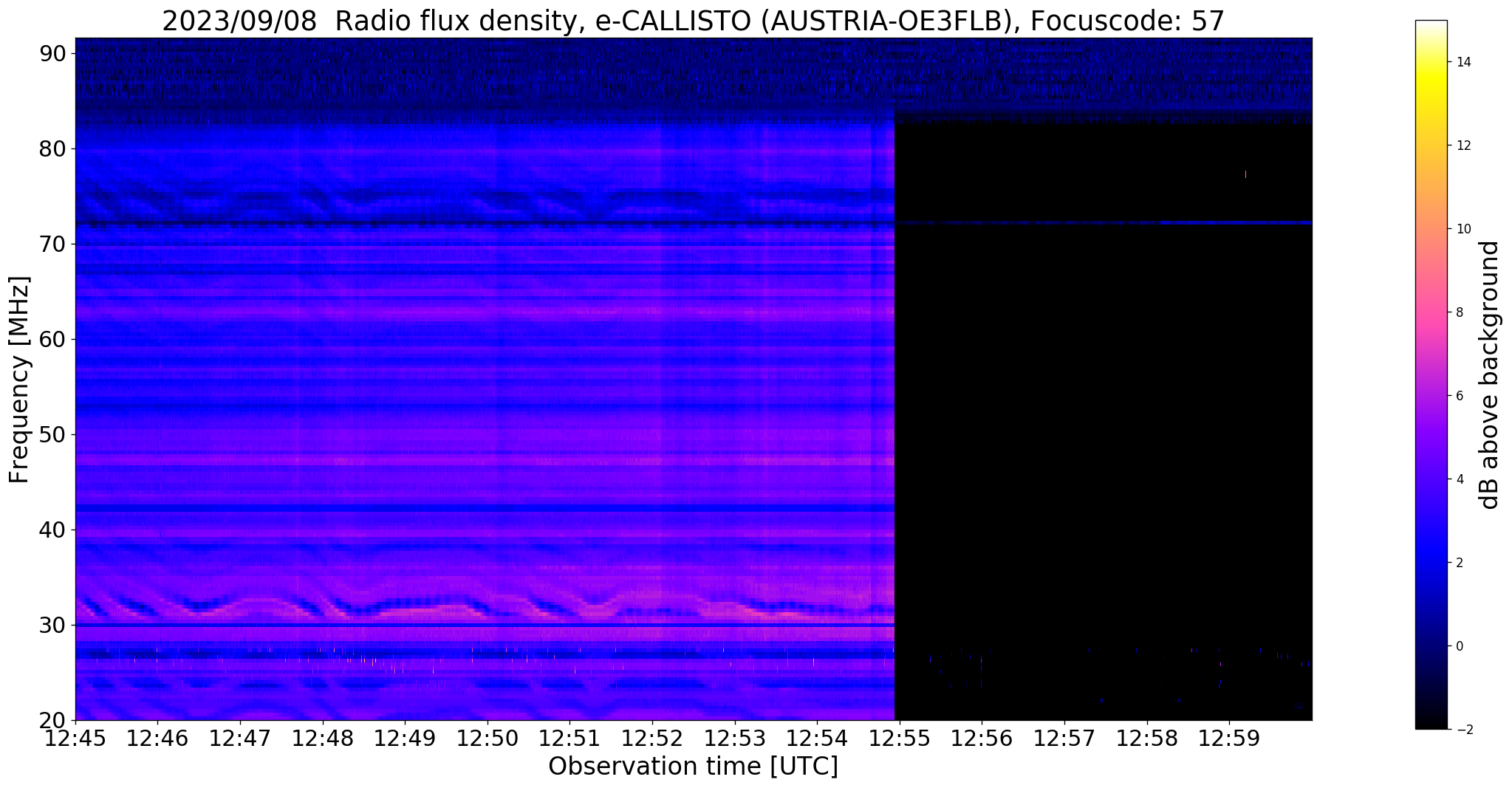Click the 60 MHz frequency tick label

[x=54, y=339]
